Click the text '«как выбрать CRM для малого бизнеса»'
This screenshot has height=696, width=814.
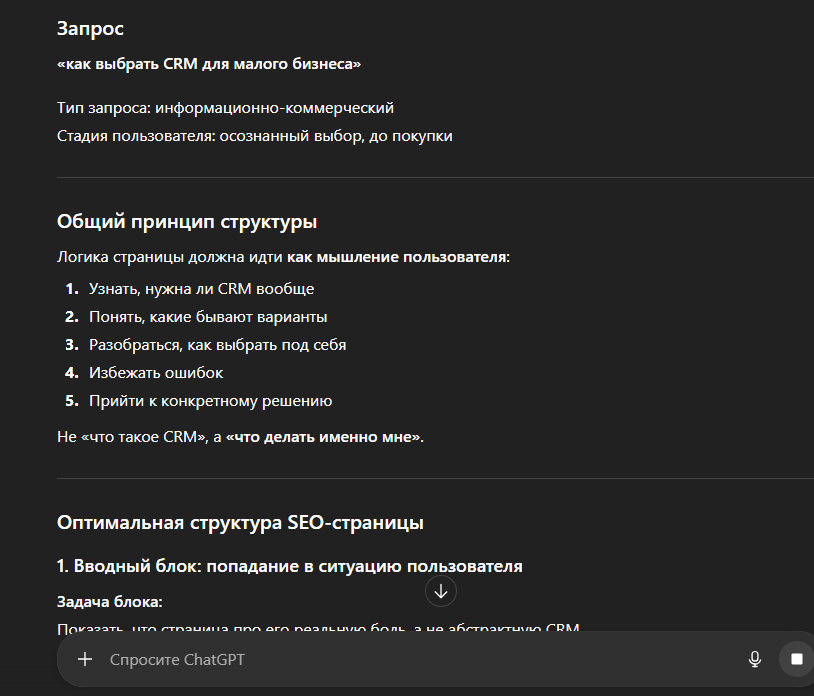pyautogui.click(x=209, y=64)
